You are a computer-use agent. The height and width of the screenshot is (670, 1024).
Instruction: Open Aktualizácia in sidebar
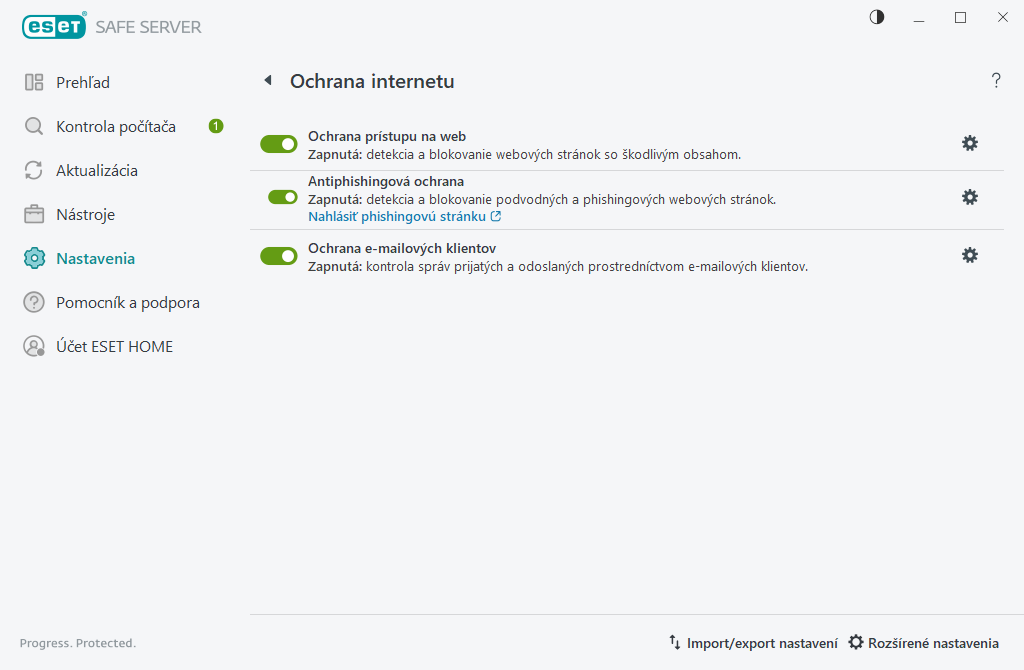96,170
